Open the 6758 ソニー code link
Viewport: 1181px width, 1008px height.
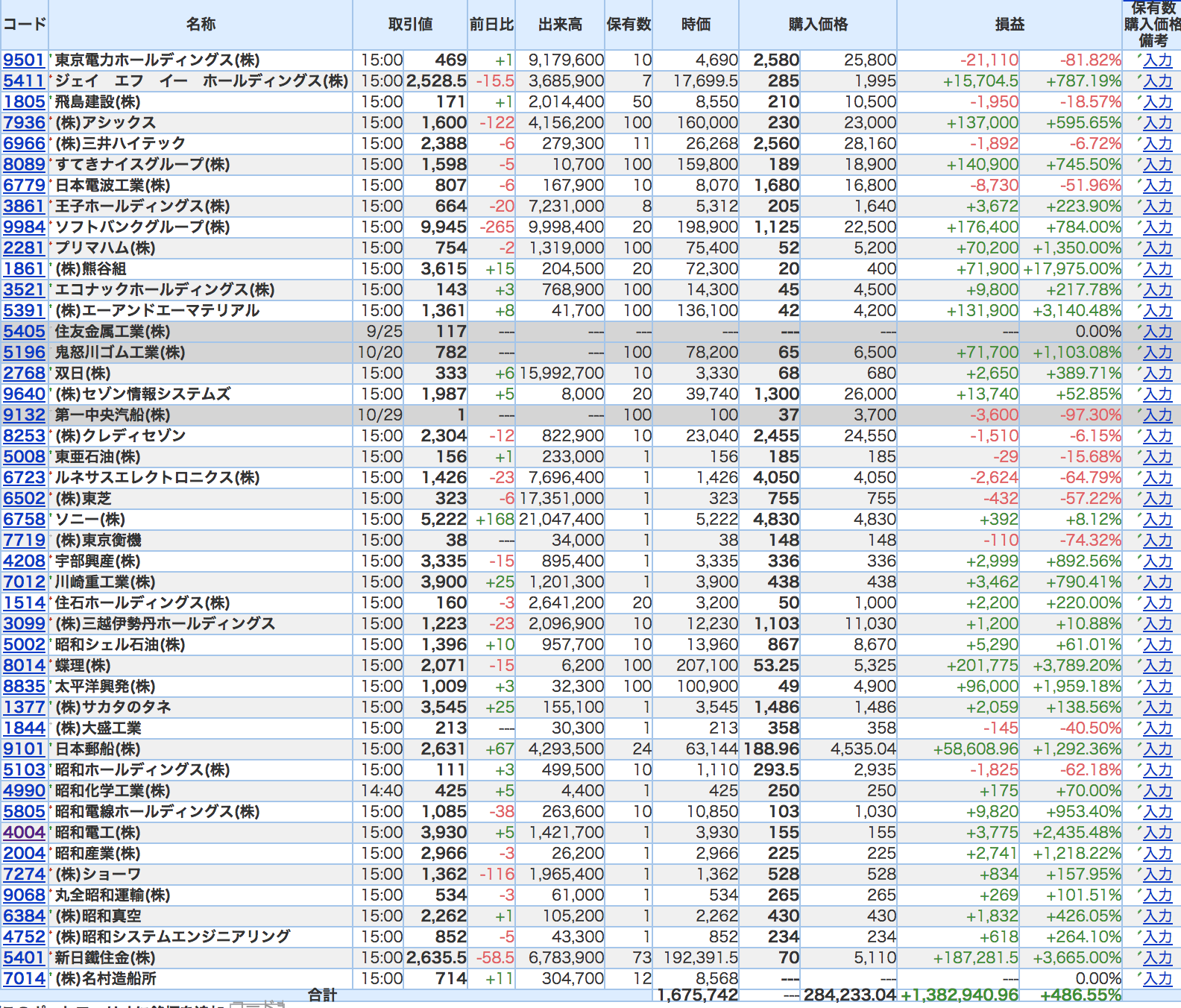click(24, 520)
